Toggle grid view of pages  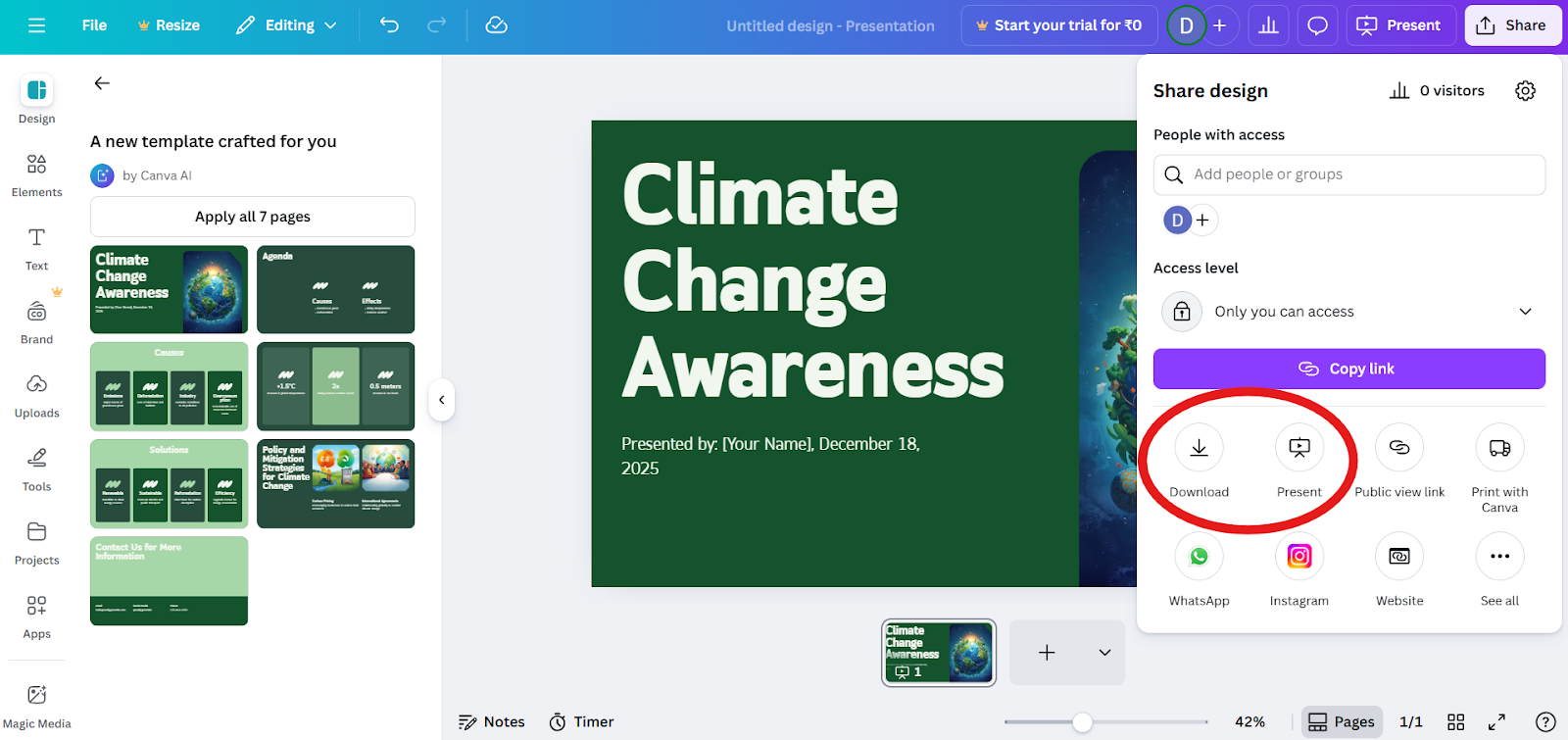point(1456,722)
